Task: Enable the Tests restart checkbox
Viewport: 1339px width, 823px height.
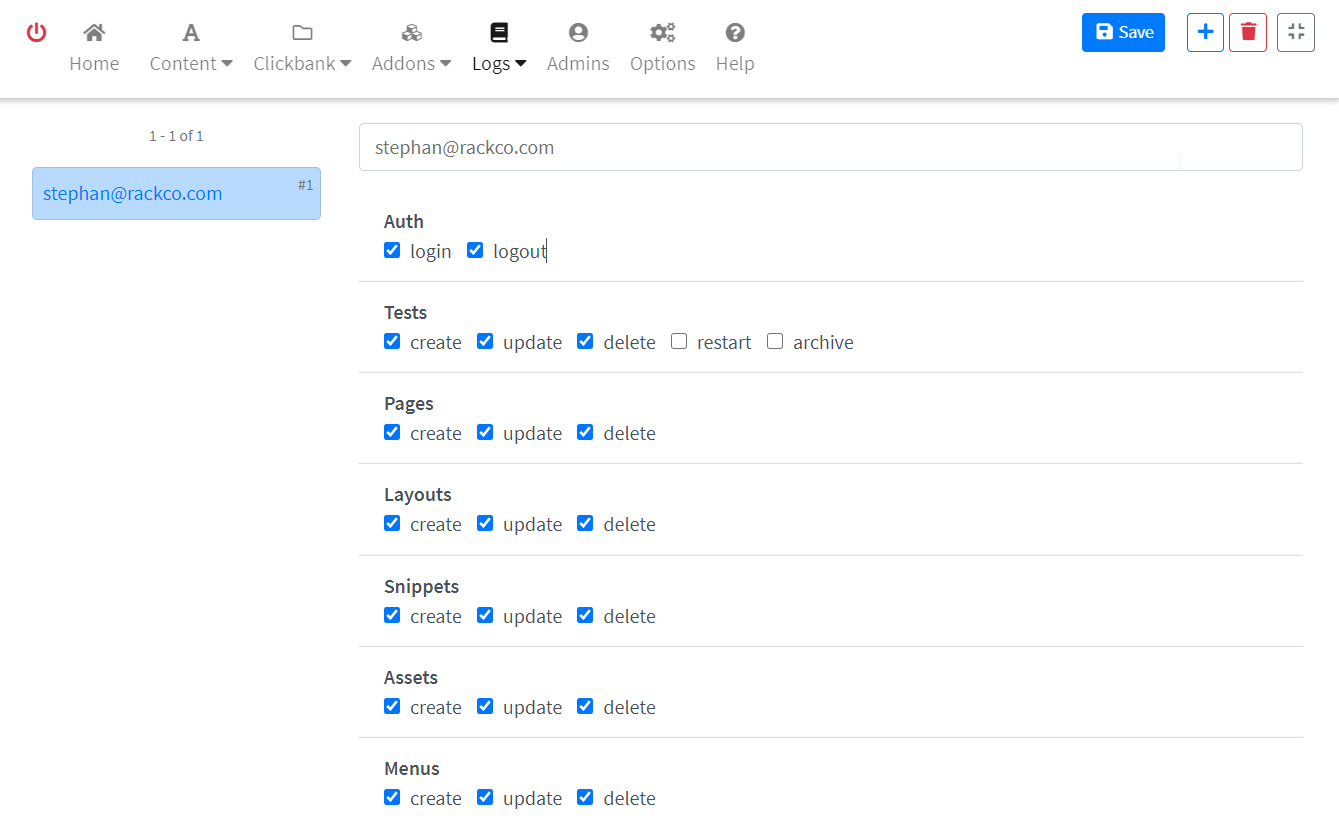Action: [679, 342]
